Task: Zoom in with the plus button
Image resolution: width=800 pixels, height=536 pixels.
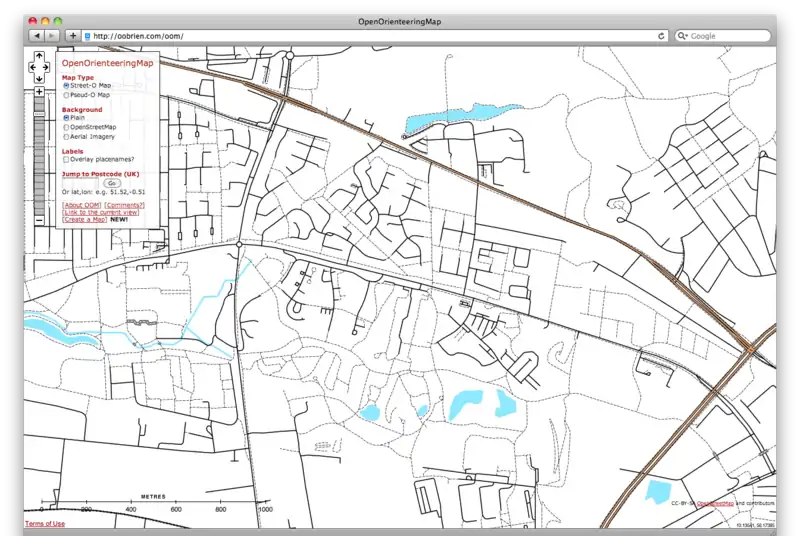Action: click(39, 92)
